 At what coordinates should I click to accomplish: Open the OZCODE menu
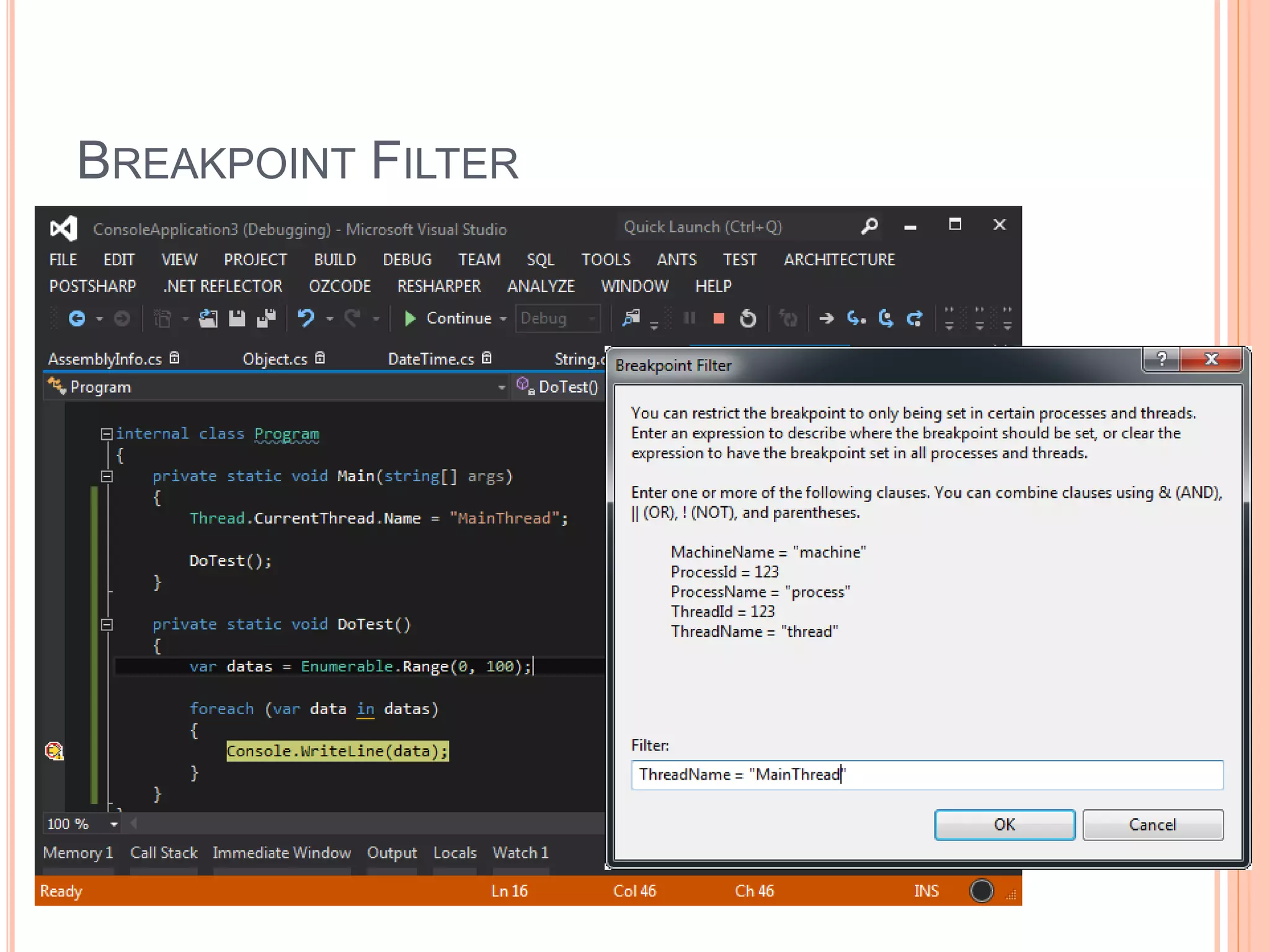coord(340,286)
